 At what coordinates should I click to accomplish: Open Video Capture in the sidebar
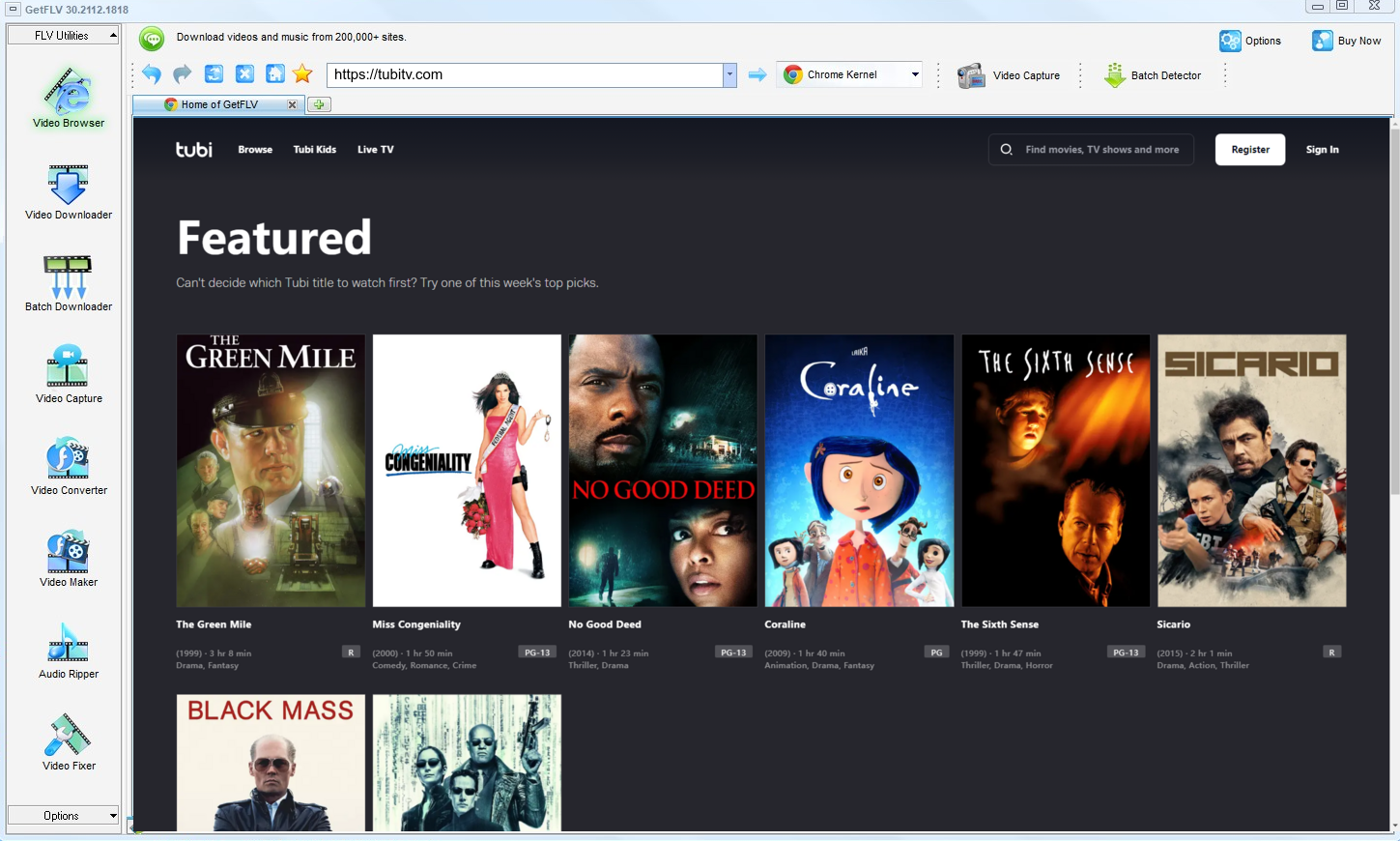point(69,374)
